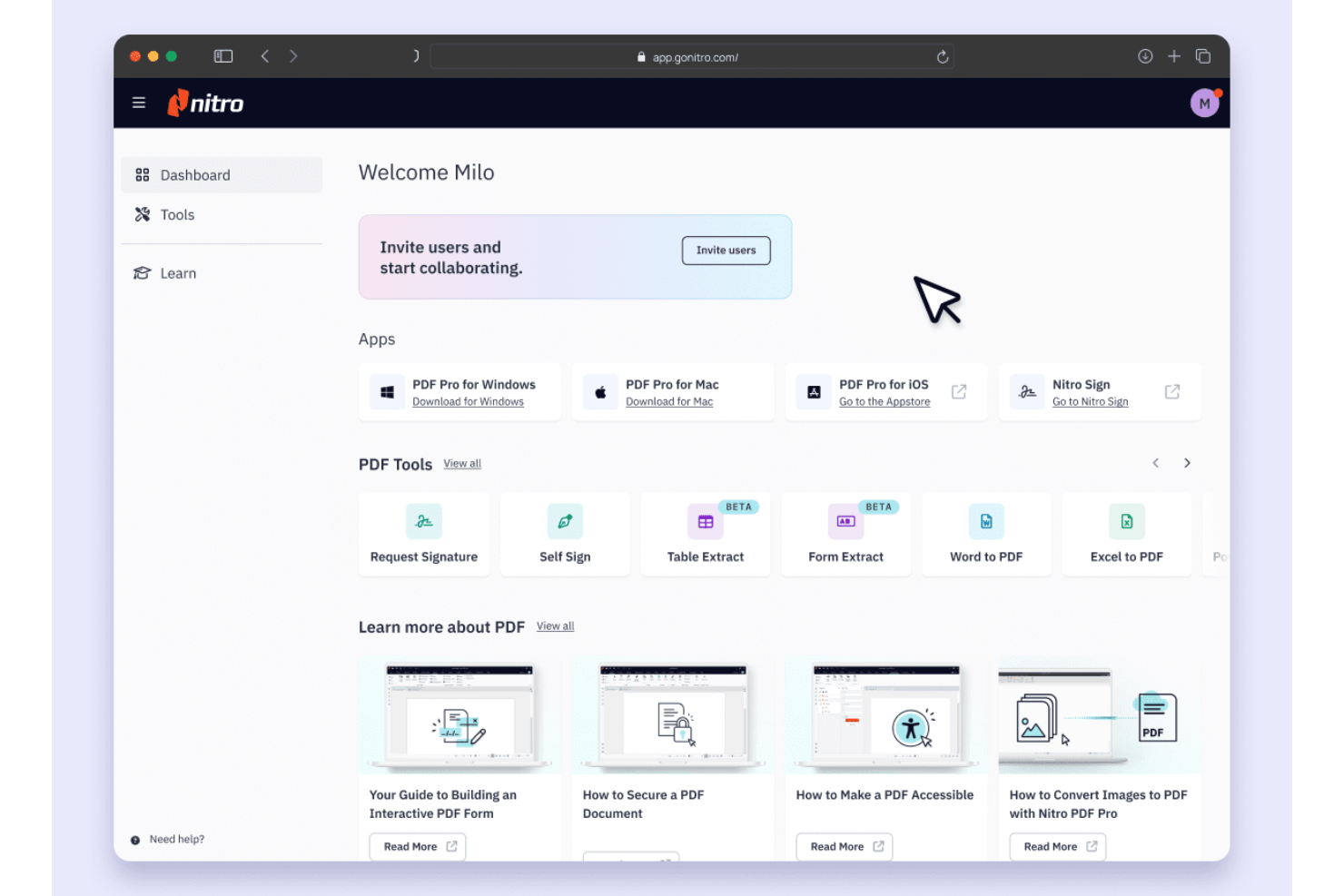The height and width of the screenshot is (896, 1344).
Task: Read More on Interactive PDF Form guide
Action: [418, 847]
